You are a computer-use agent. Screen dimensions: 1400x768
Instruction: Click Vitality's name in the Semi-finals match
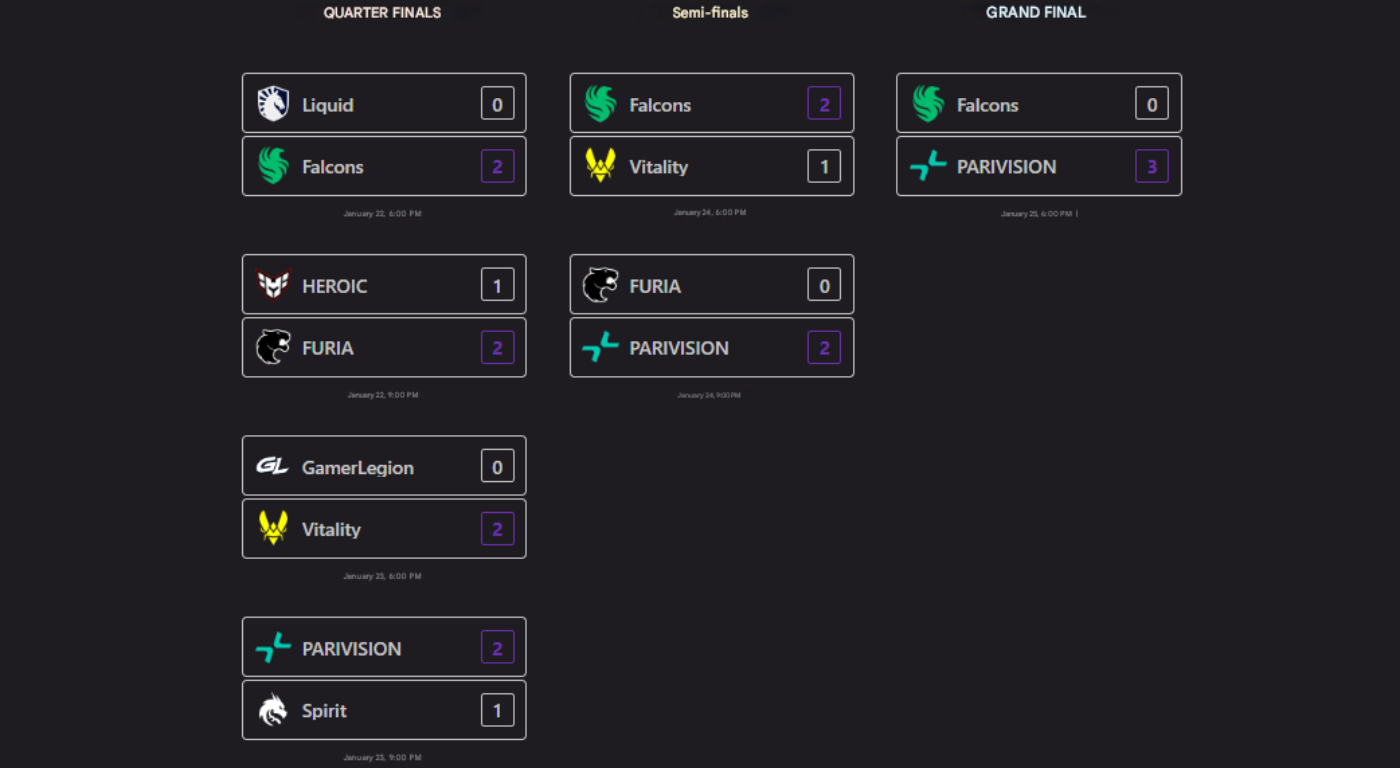pyautogui.click(x=658, y=167)
